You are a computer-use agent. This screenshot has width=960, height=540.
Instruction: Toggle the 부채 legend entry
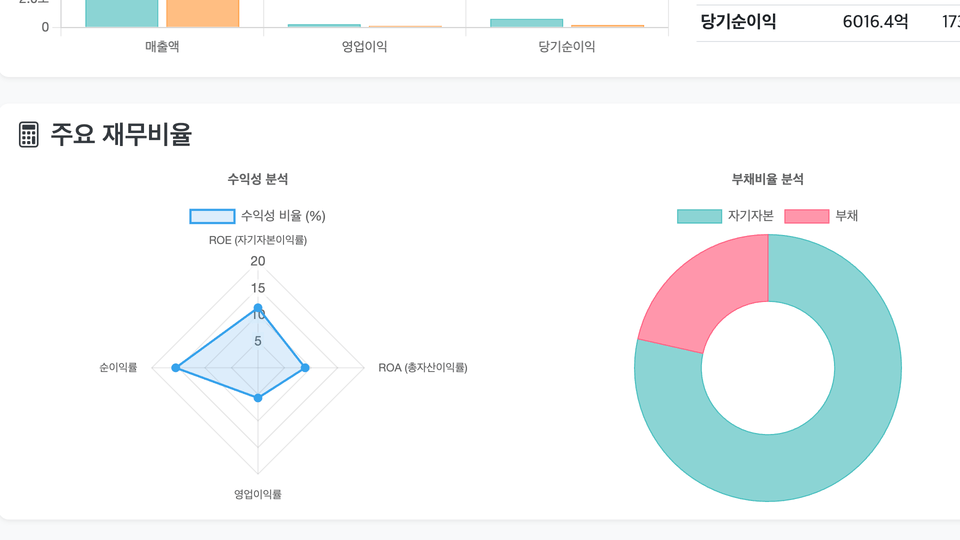coord(821,216)
